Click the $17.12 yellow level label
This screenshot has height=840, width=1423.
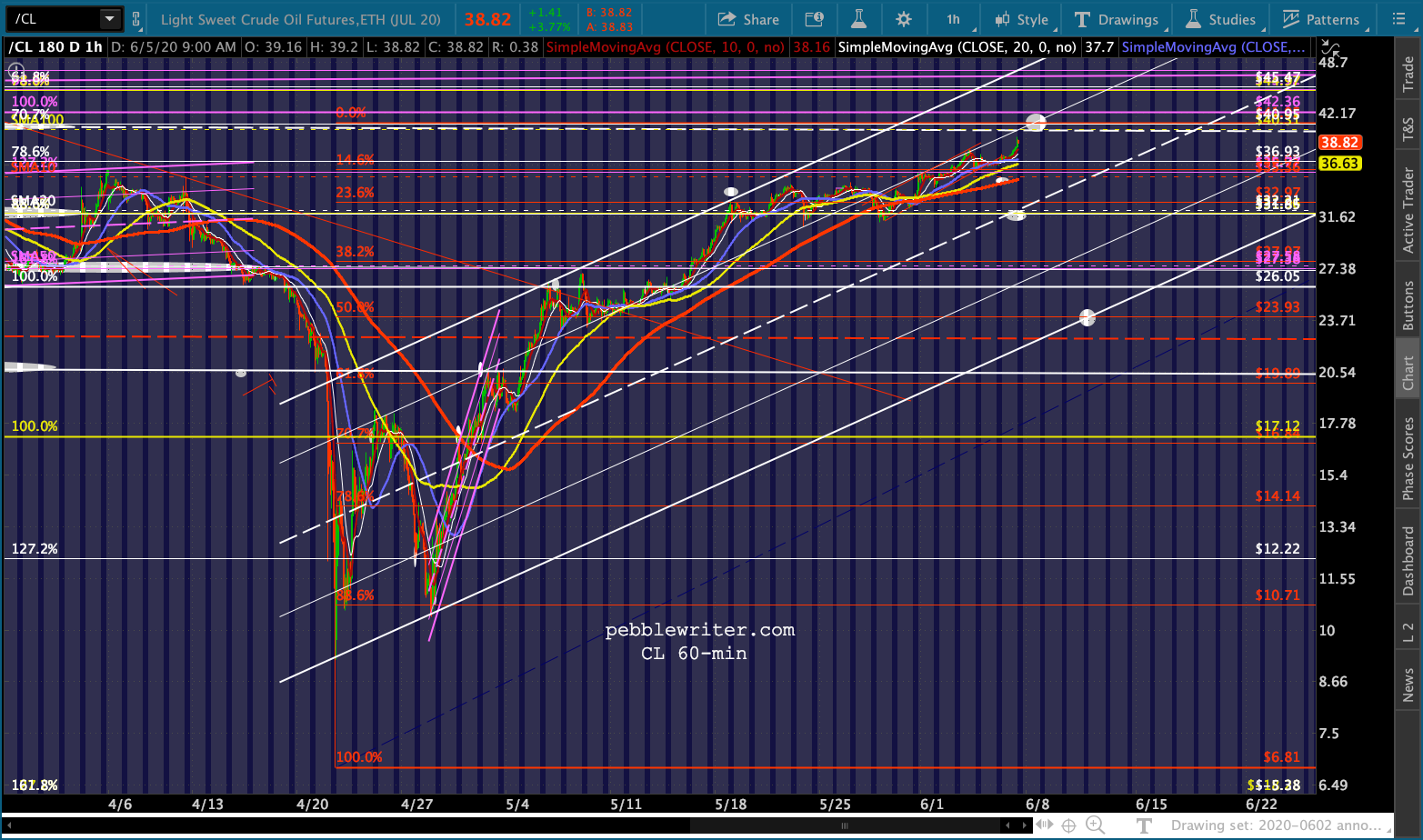tap(1278, 425)
